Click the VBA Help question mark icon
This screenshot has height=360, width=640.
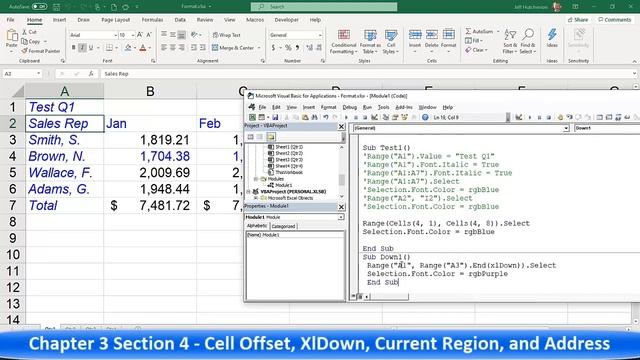(425, 117)
